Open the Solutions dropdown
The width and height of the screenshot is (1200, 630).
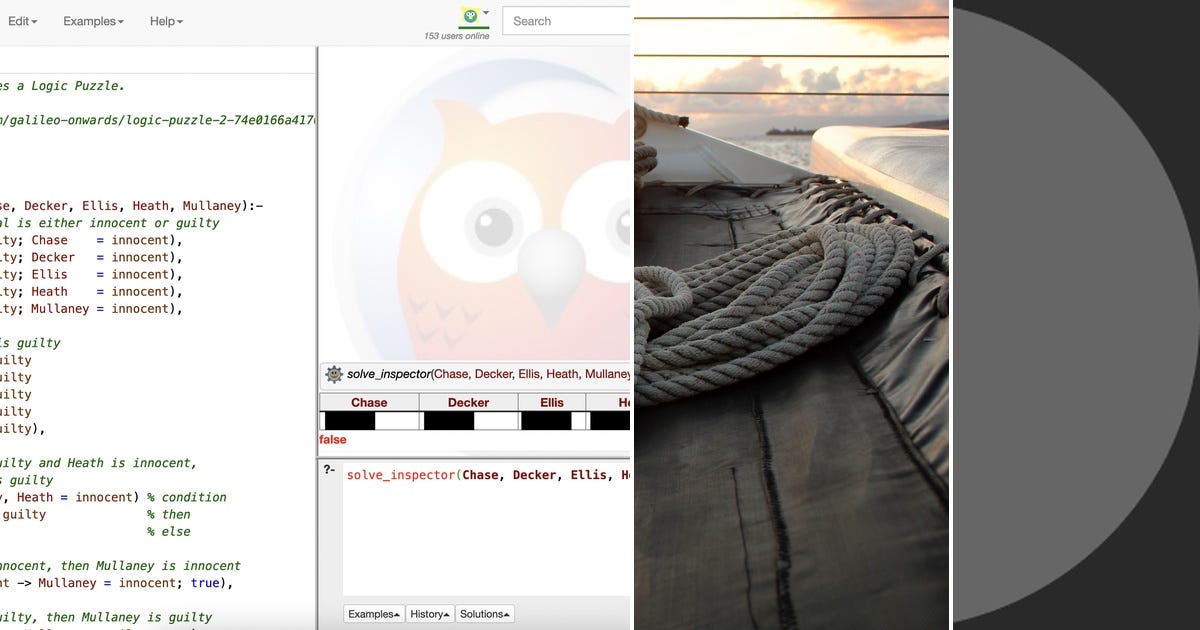click(484, 613)
